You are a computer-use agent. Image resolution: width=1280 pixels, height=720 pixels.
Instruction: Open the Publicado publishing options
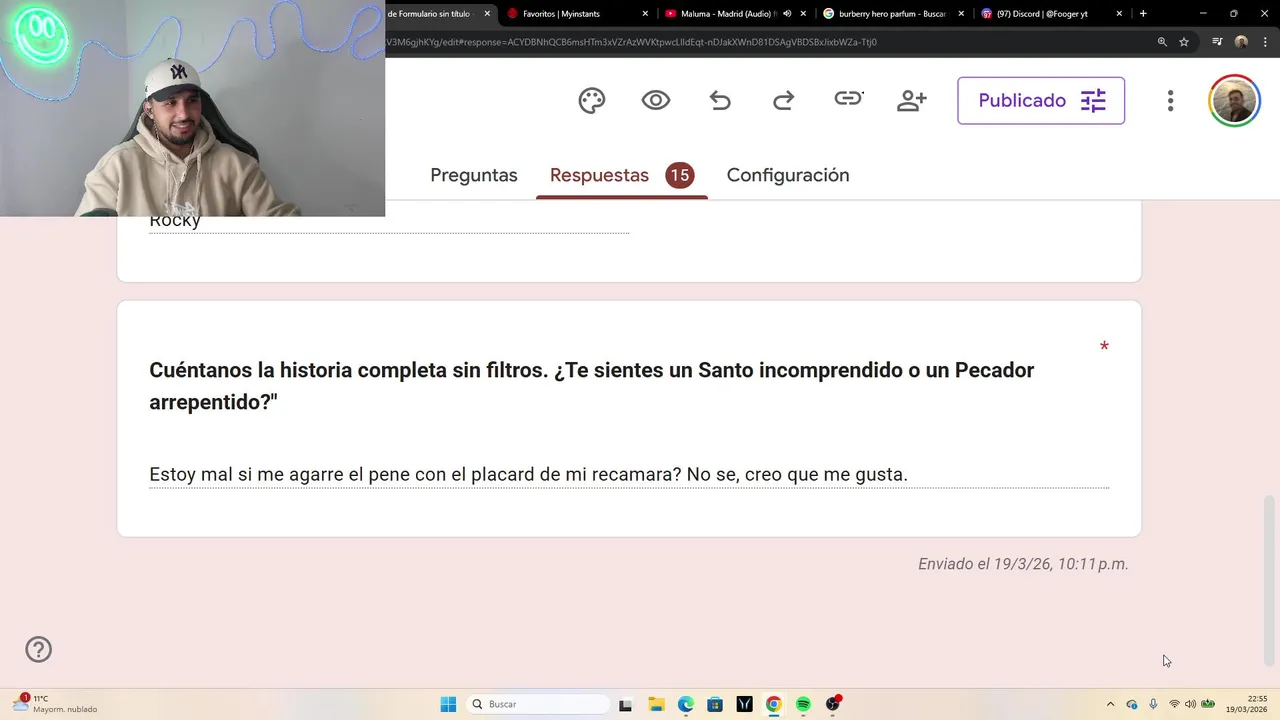(x=1041, y=100)
